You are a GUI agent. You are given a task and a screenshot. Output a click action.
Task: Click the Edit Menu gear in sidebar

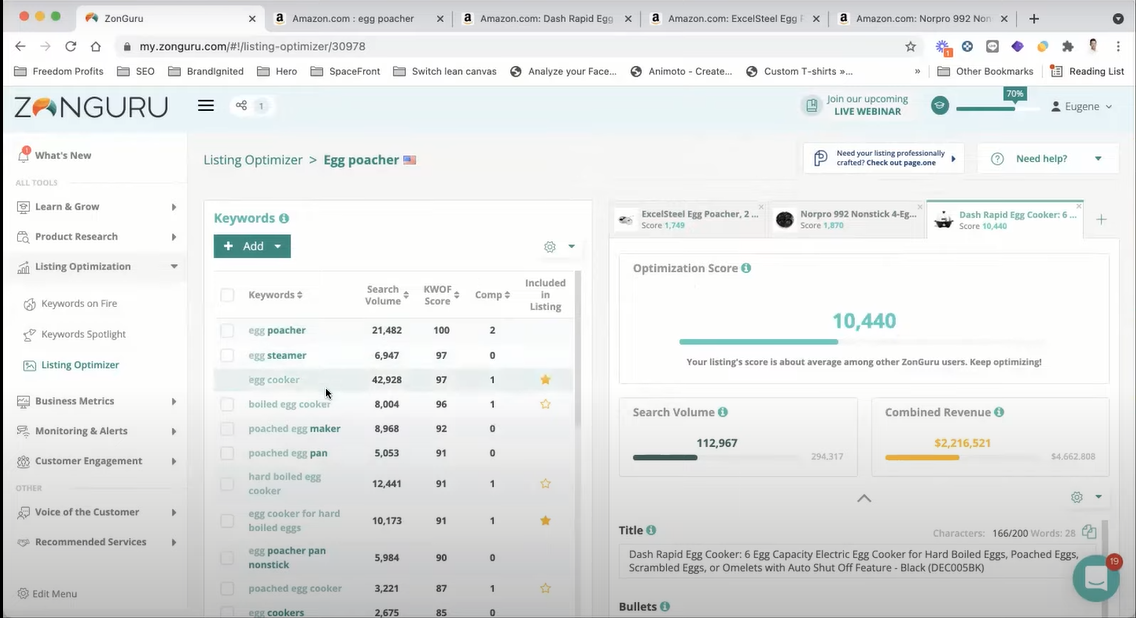23,593
